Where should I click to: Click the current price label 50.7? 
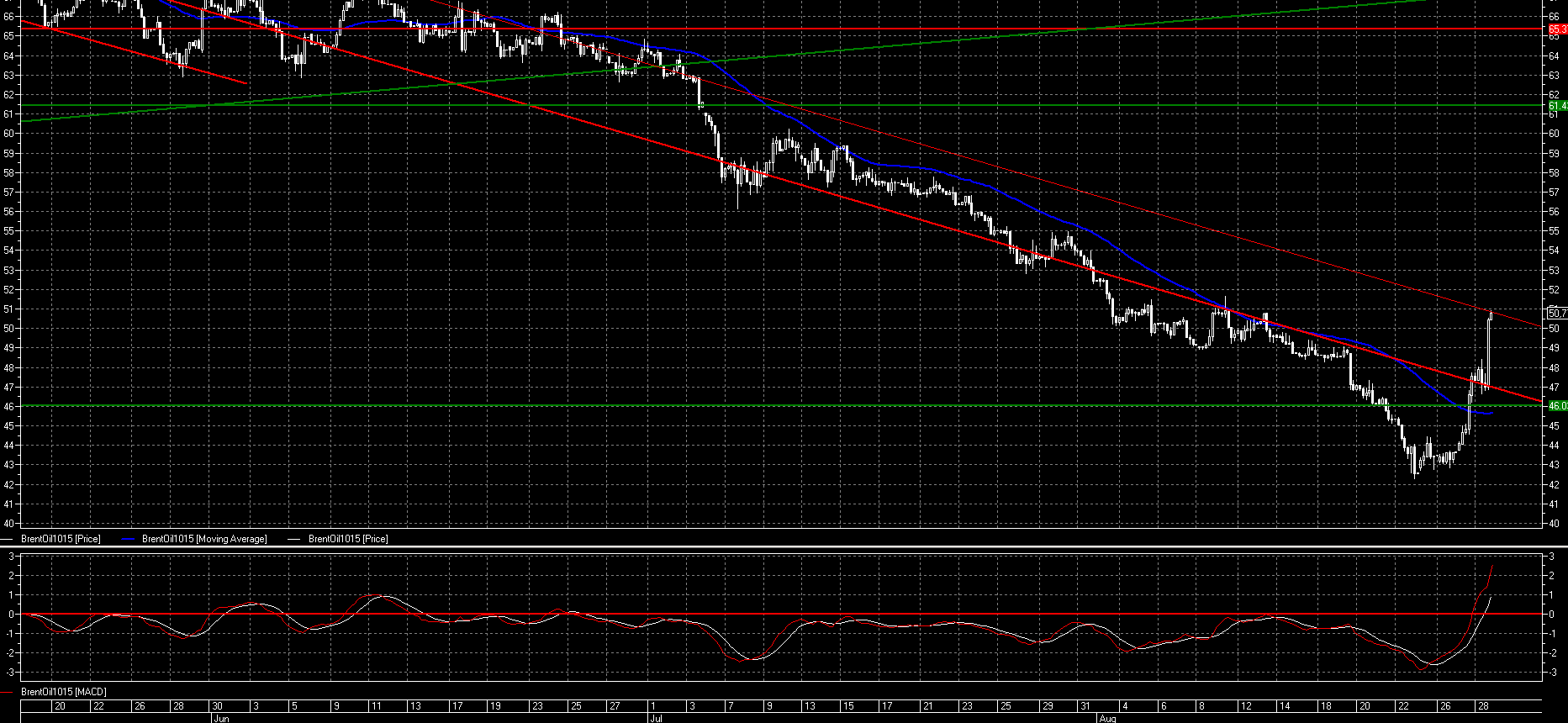click(x=1557, y=313)
